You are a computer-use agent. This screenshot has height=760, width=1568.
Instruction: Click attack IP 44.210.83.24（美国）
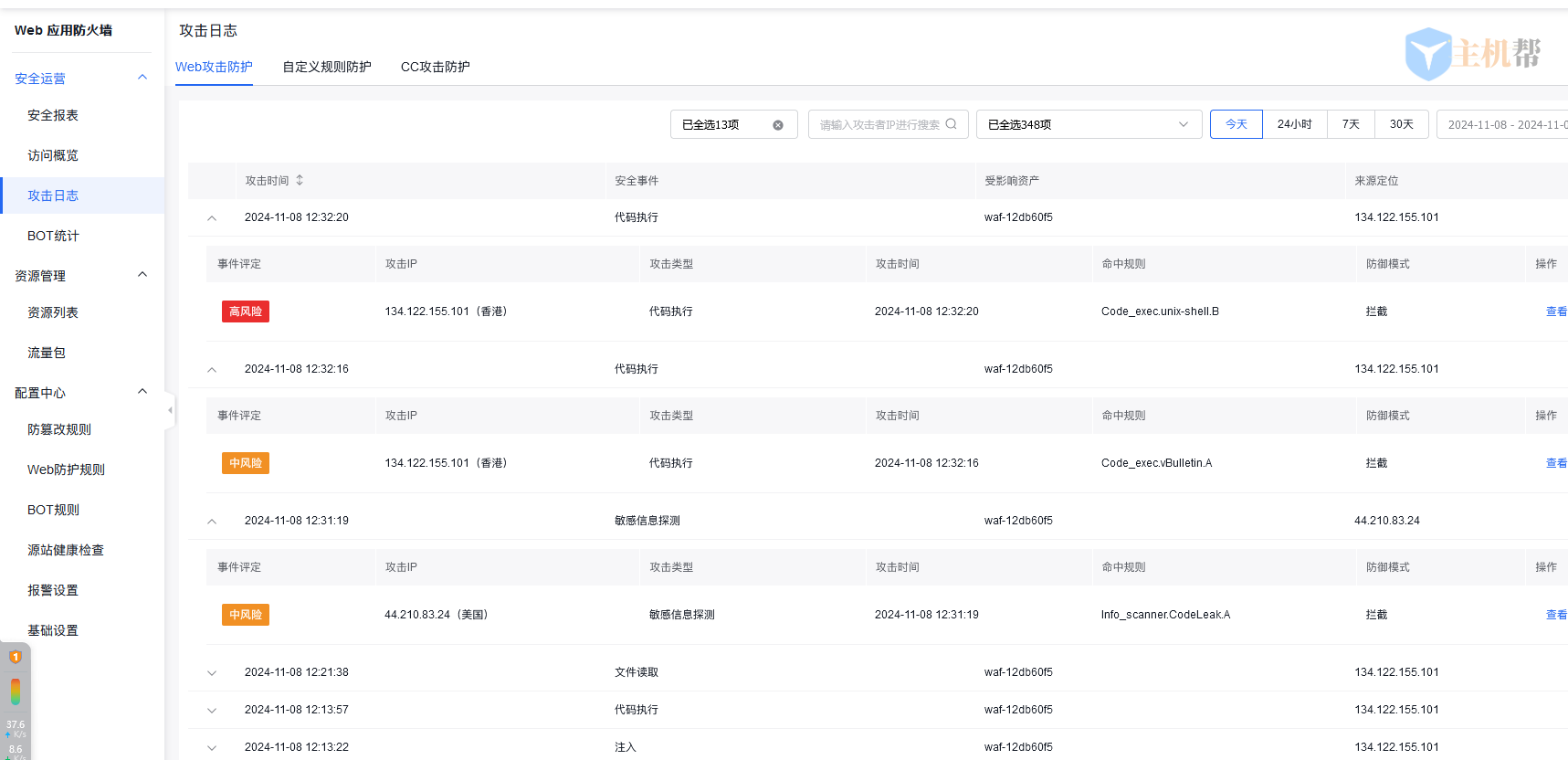[439, 615]
